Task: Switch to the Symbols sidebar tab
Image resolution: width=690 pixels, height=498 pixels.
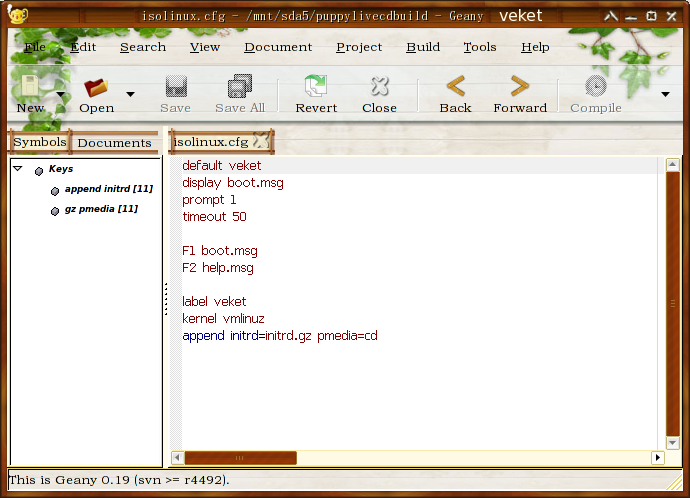Action: tap(40, 142)
